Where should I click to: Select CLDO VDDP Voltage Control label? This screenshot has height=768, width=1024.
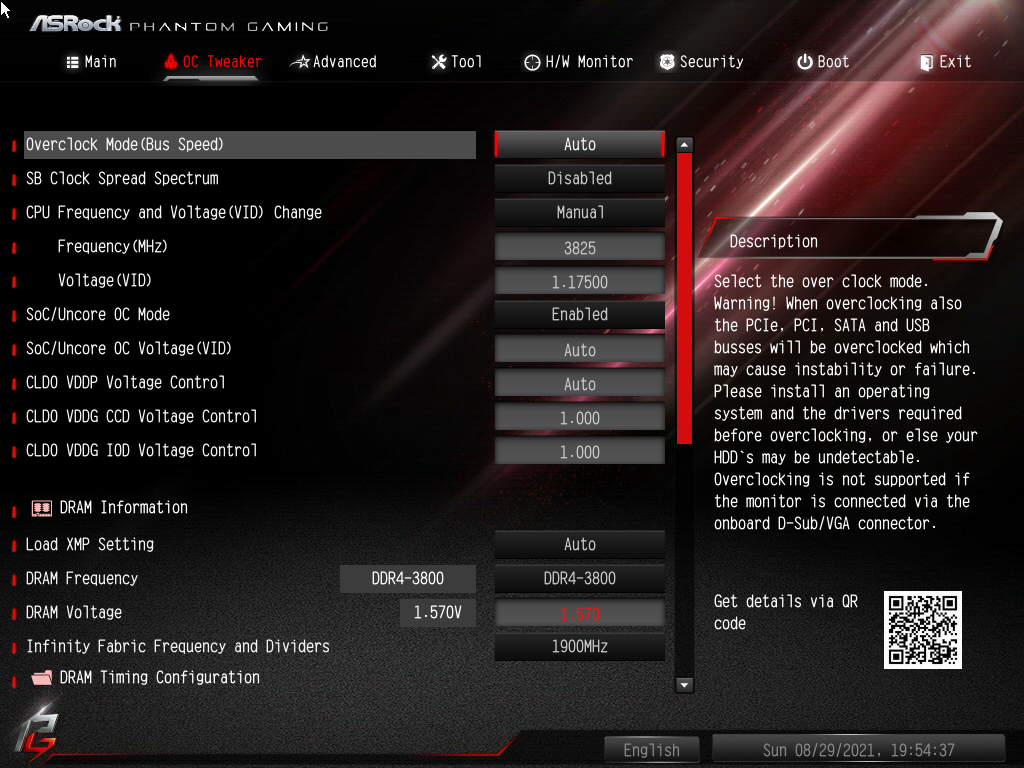pos(125,382)
